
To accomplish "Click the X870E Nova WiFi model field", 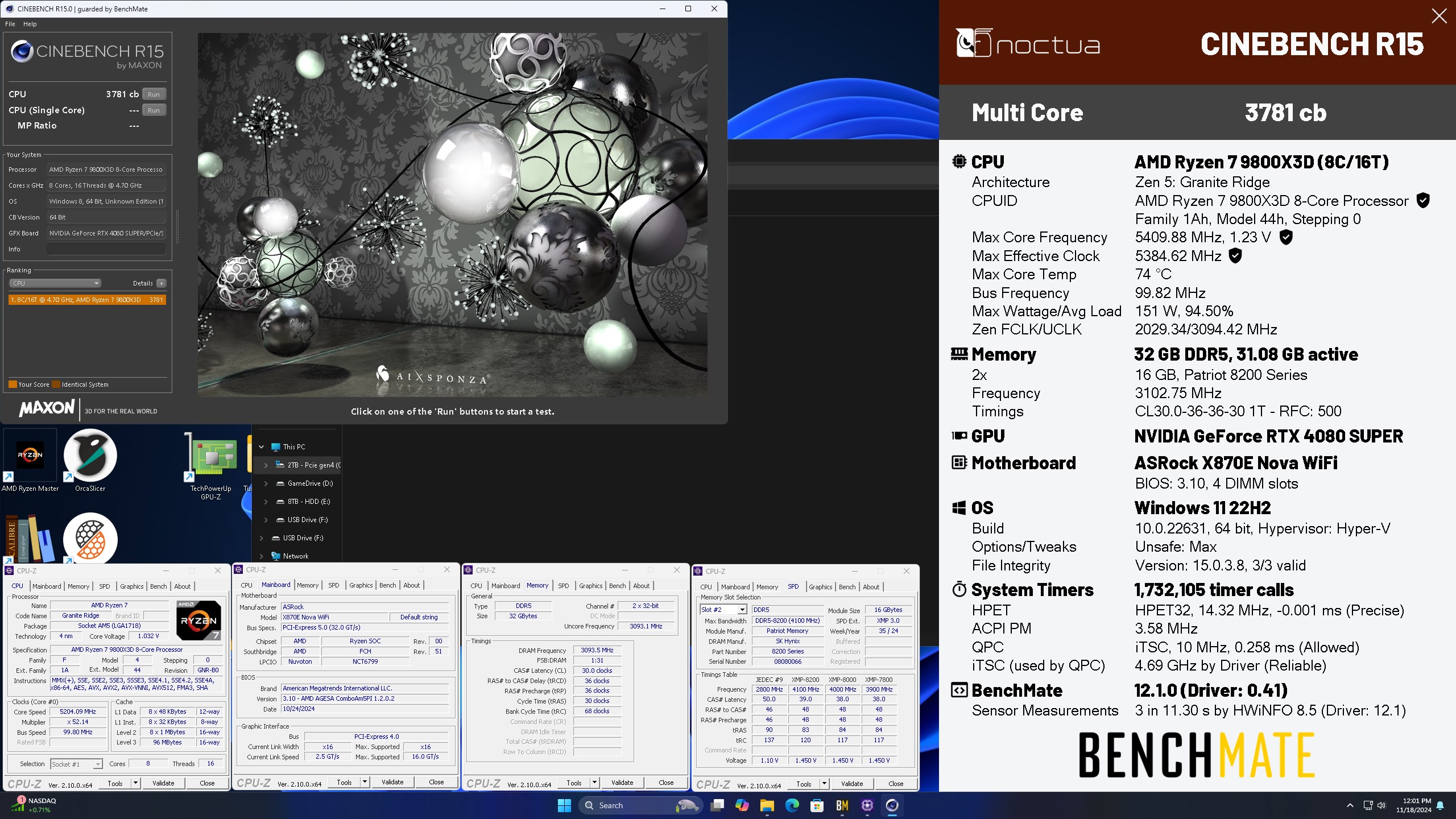I will [334, 617].
